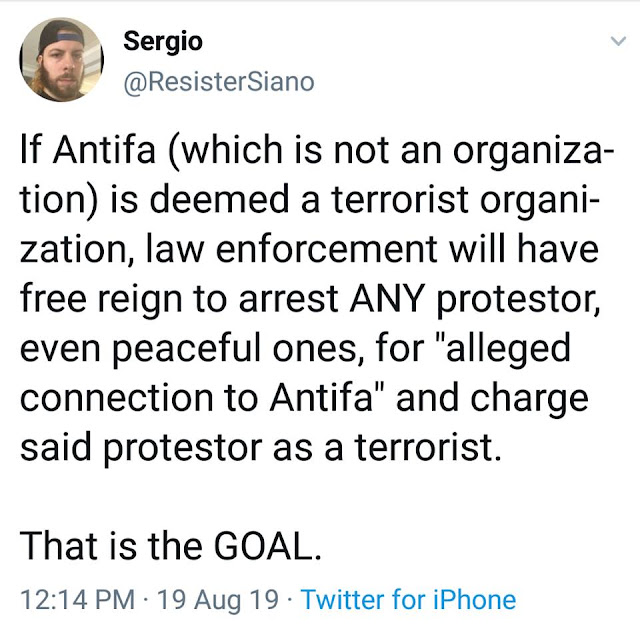Click the quoted word 'alleged'

point(508,349)
